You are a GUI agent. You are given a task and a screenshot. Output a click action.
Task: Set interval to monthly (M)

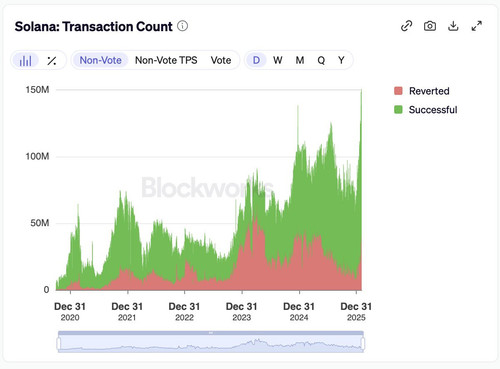click(300, 60)
